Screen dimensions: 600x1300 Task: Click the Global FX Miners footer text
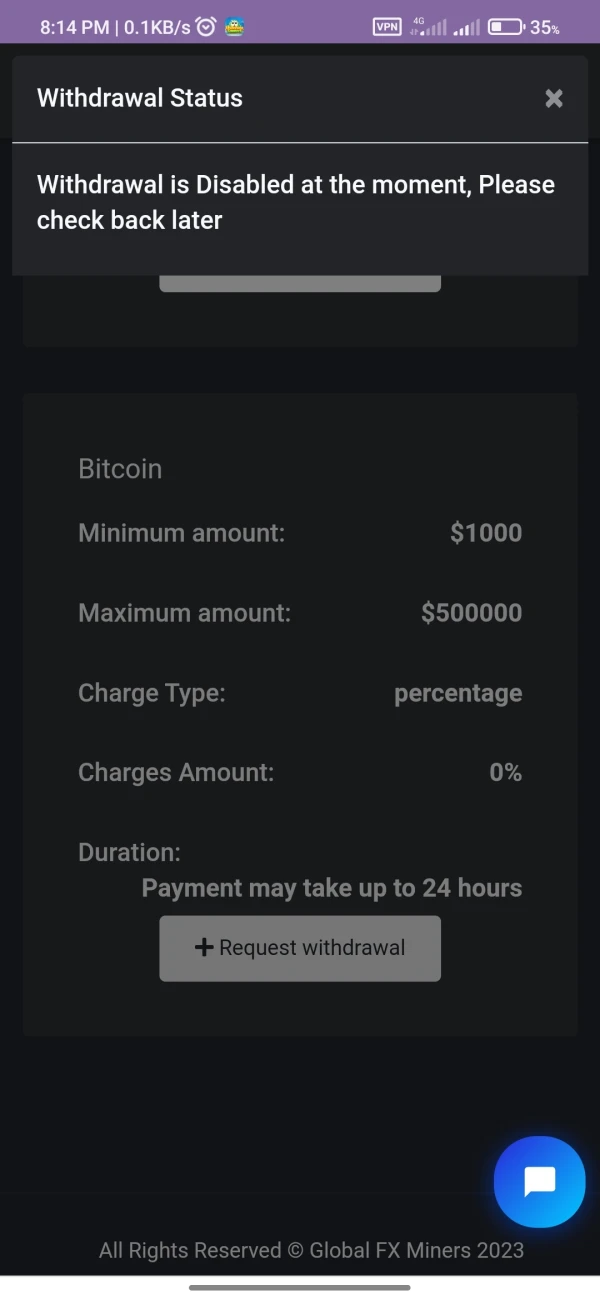coord(311,1250)
